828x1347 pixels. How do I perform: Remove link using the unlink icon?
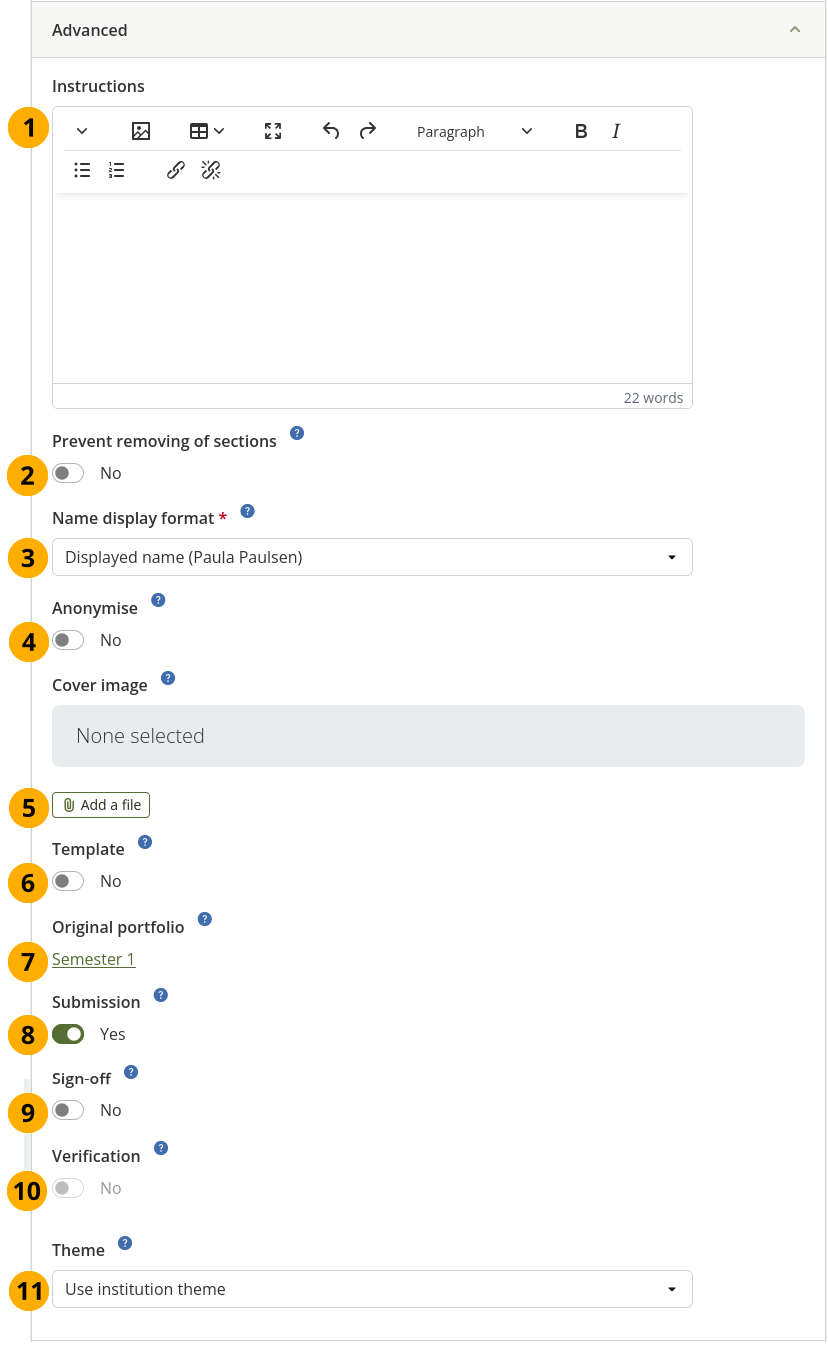click(211, 170)
